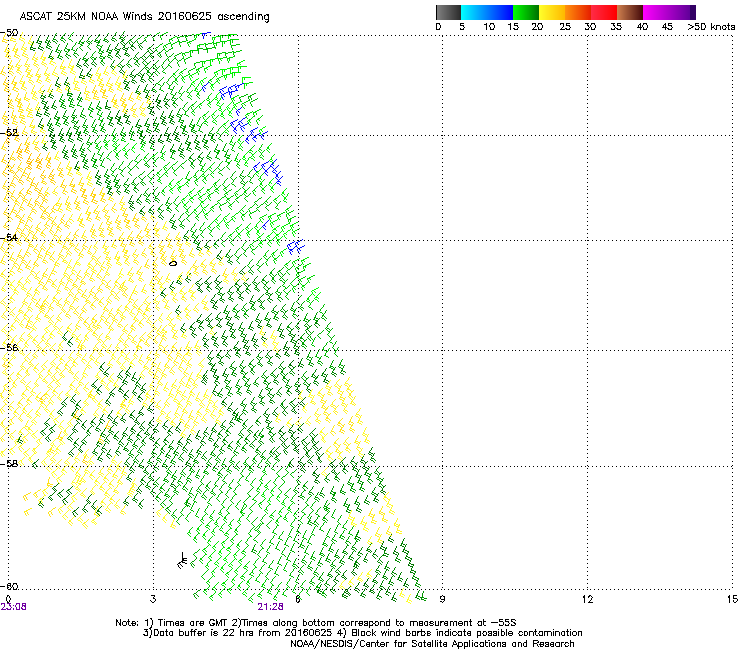The image size is (740, 650).
Task: Click the purple '21:28' time label
Action: pyautogui.click(x=270, y=607)
